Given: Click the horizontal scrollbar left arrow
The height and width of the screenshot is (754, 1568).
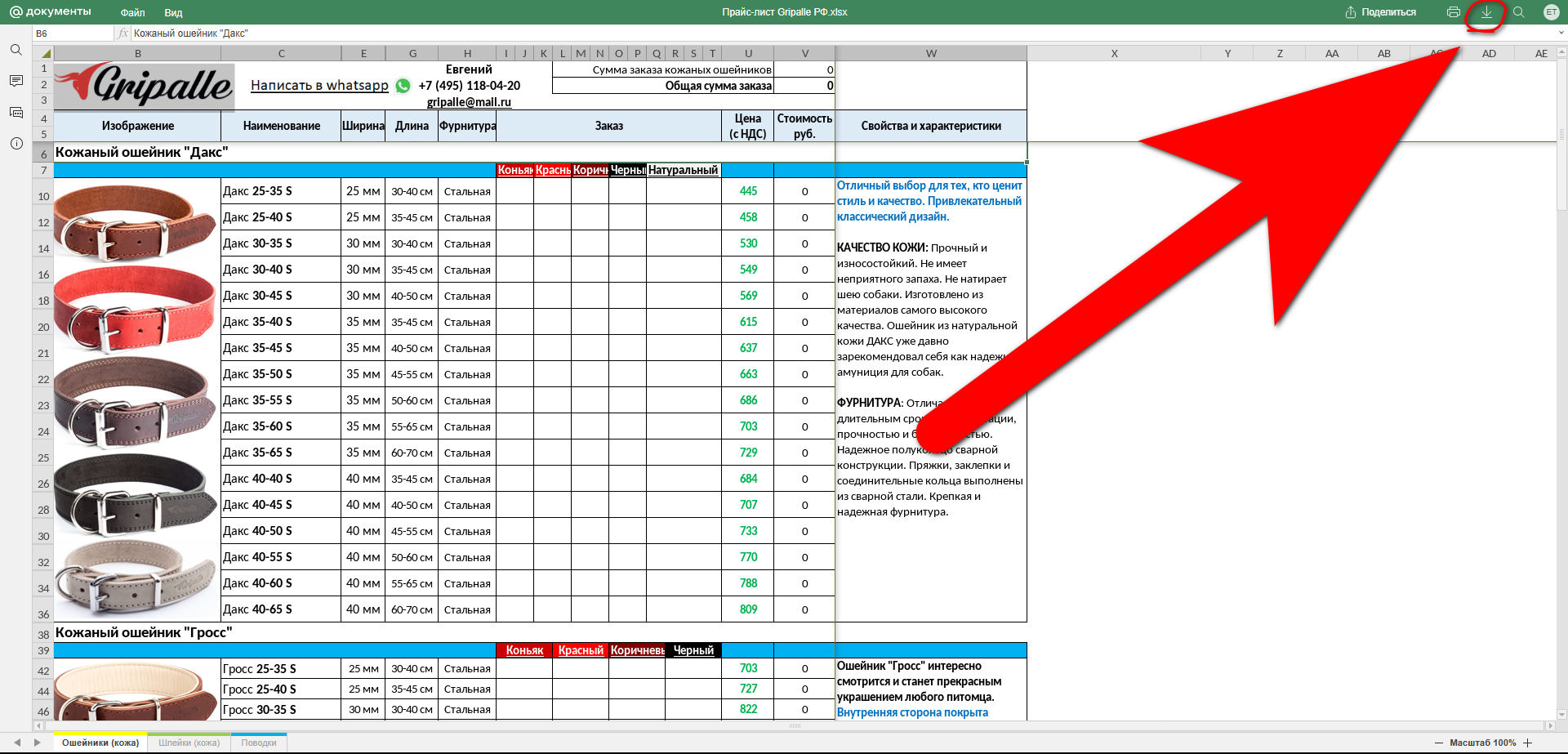Looking at the screenshot, I should click(38, 725).
